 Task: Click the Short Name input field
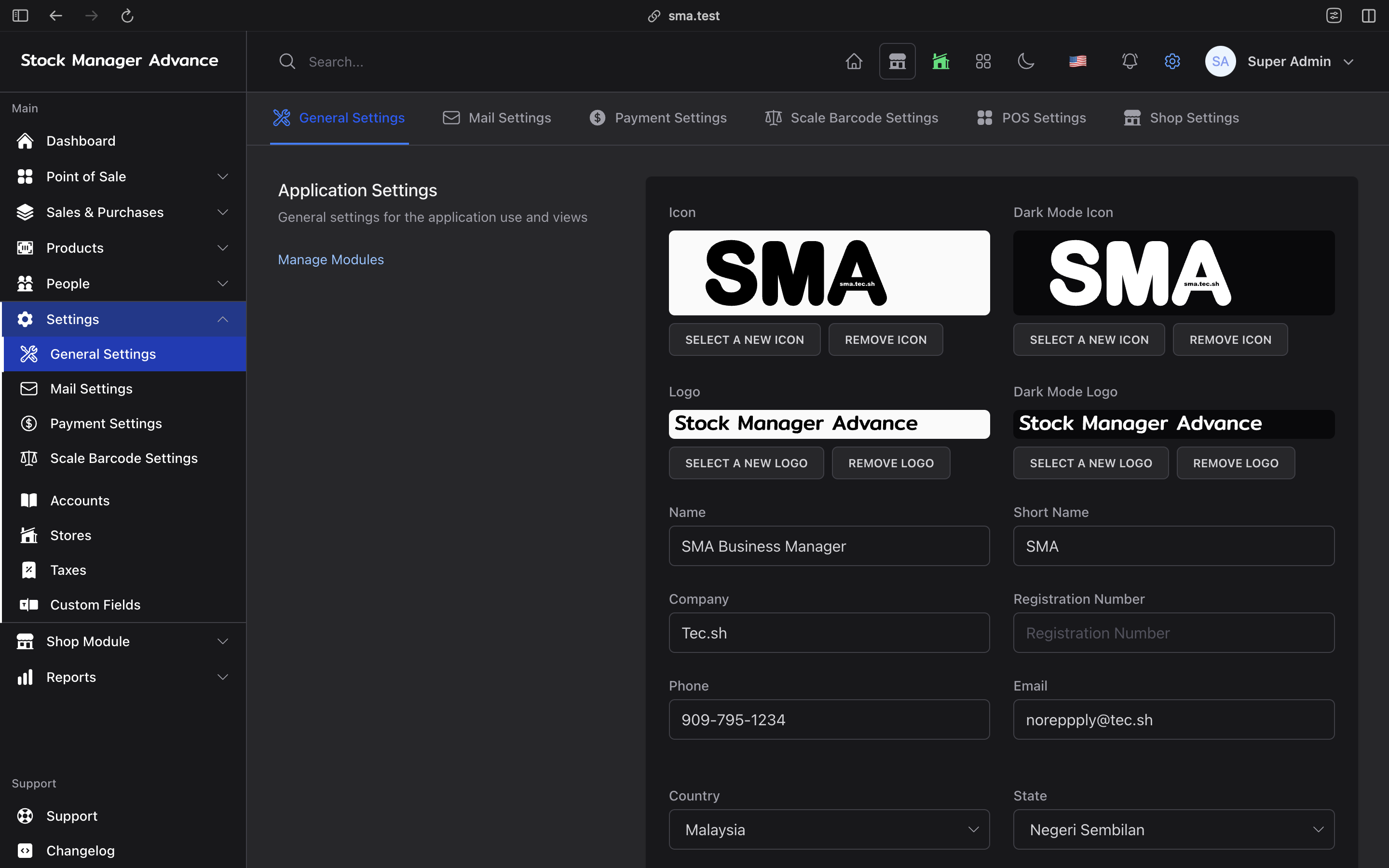[1174, 546]
